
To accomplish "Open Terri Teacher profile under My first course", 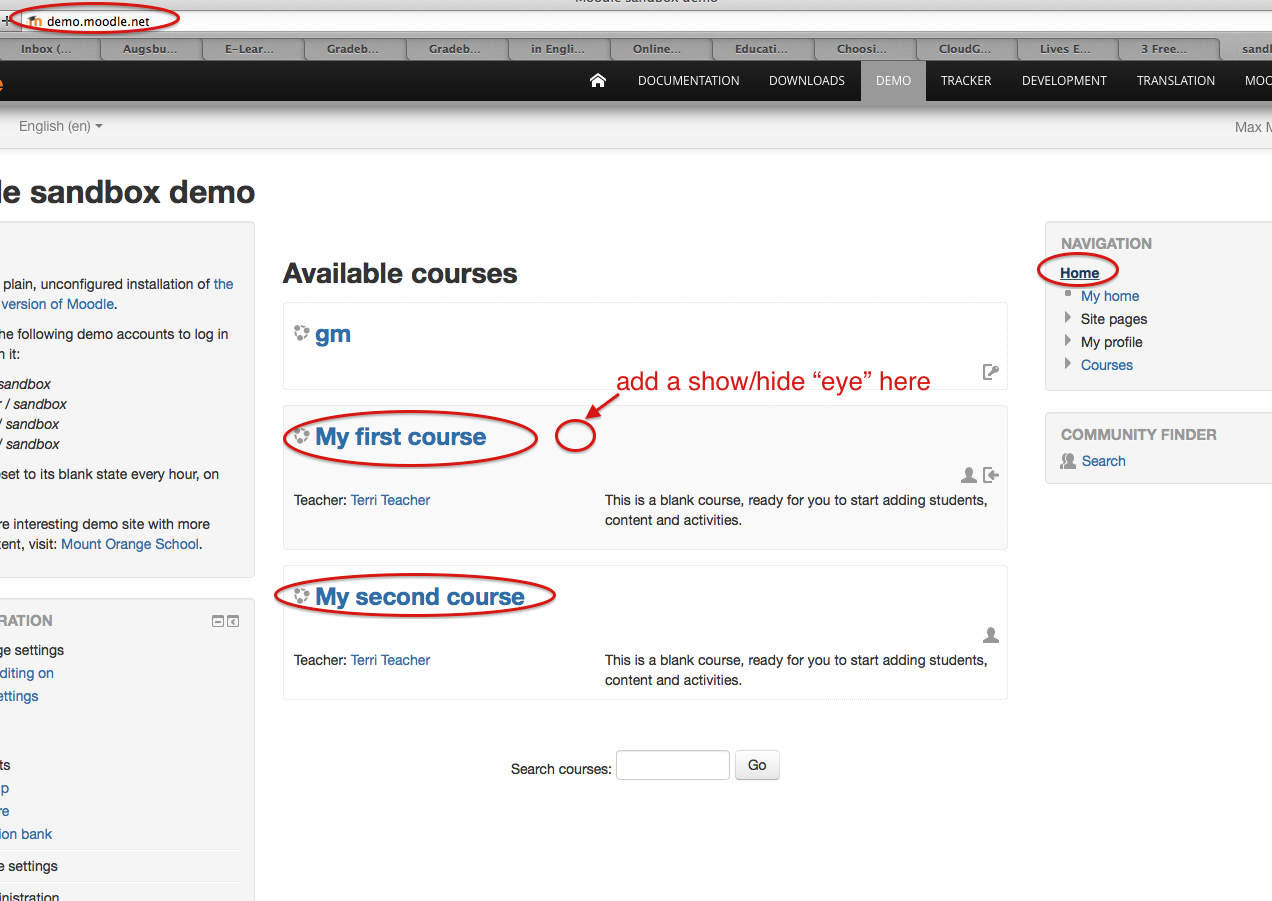I will [x=390, y=500].
